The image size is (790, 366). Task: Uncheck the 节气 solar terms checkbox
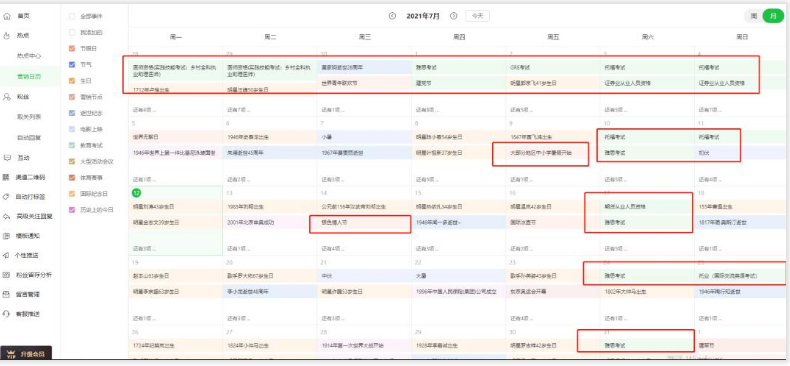pos(72,65)
